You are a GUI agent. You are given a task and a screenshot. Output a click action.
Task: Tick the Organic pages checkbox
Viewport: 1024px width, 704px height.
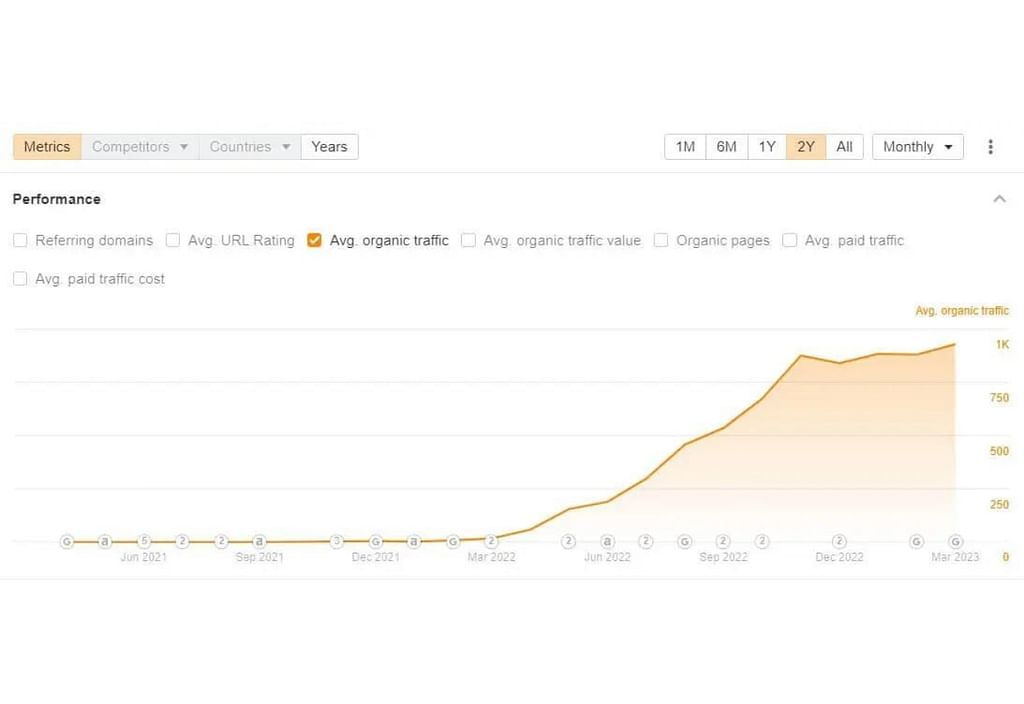pos(661,240)
